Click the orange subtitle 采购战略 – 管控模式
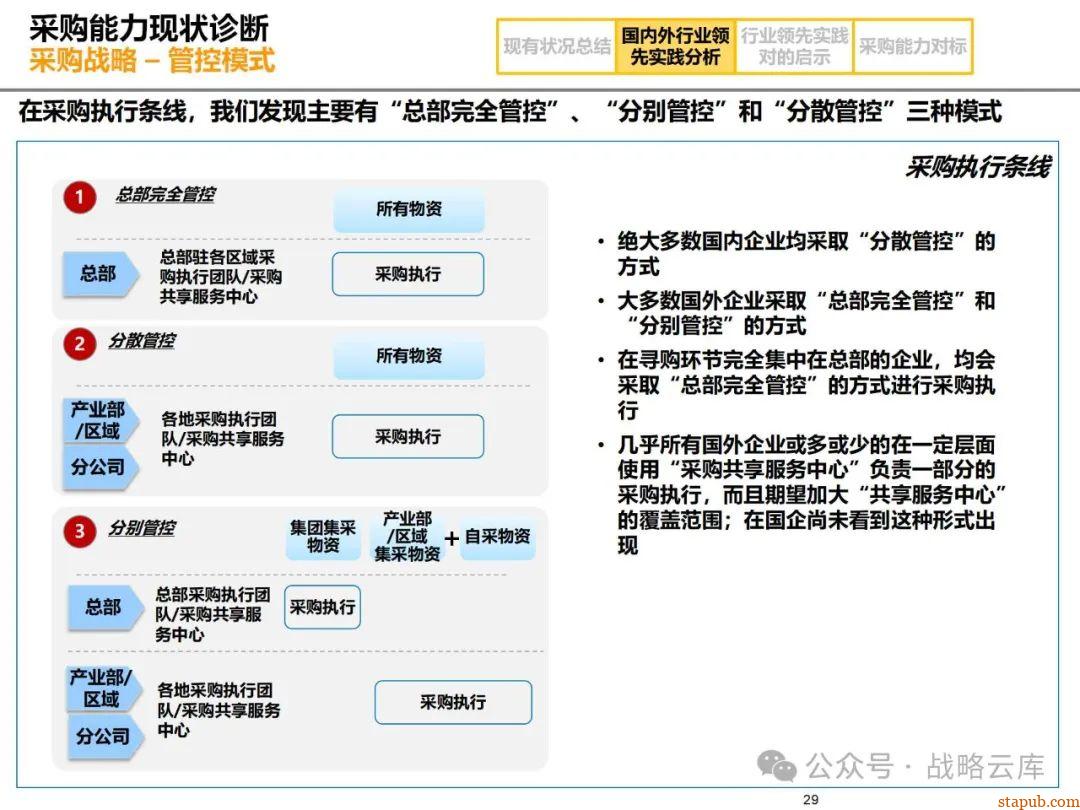The width and height of the screenshot is (1080, 810). tap(152, 61)
